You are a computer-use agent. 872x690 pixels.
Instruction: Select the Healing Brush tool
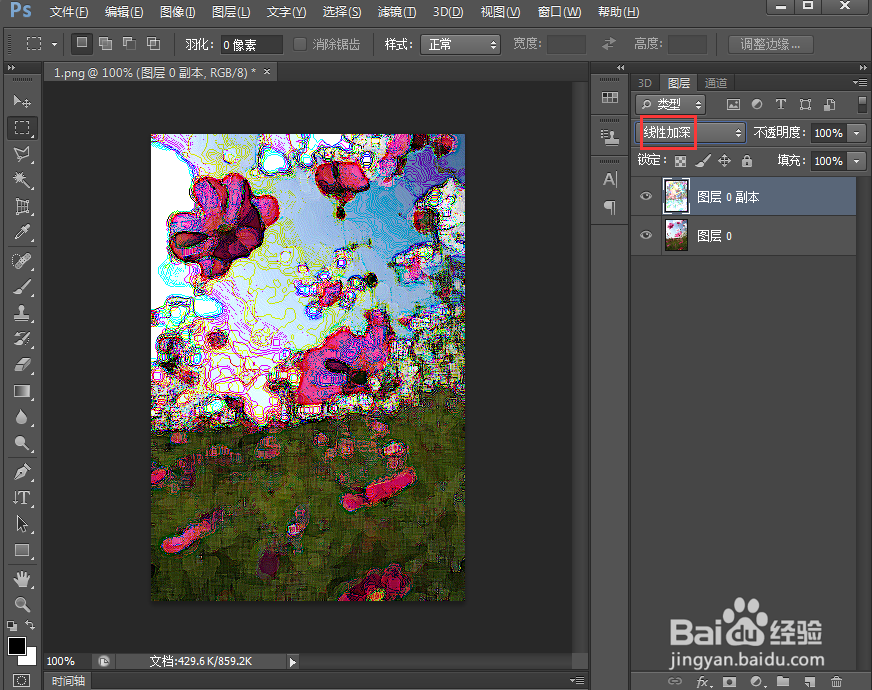pyautogui.click(x=22, y=261)
